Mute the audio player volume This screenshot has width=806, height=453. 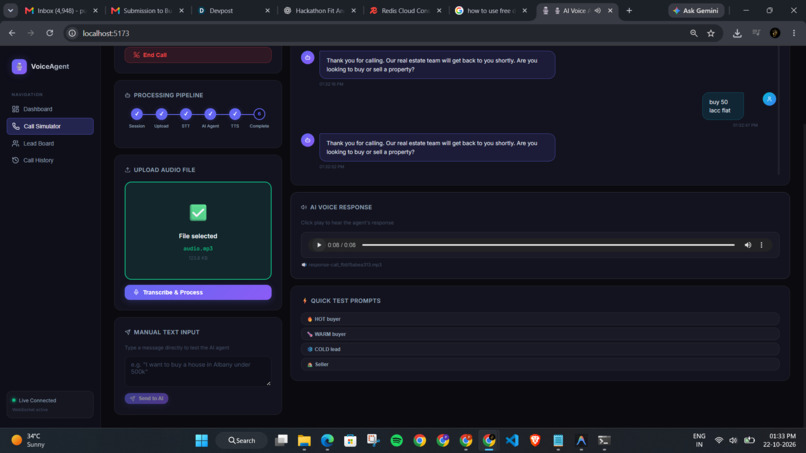click(748, 245)
